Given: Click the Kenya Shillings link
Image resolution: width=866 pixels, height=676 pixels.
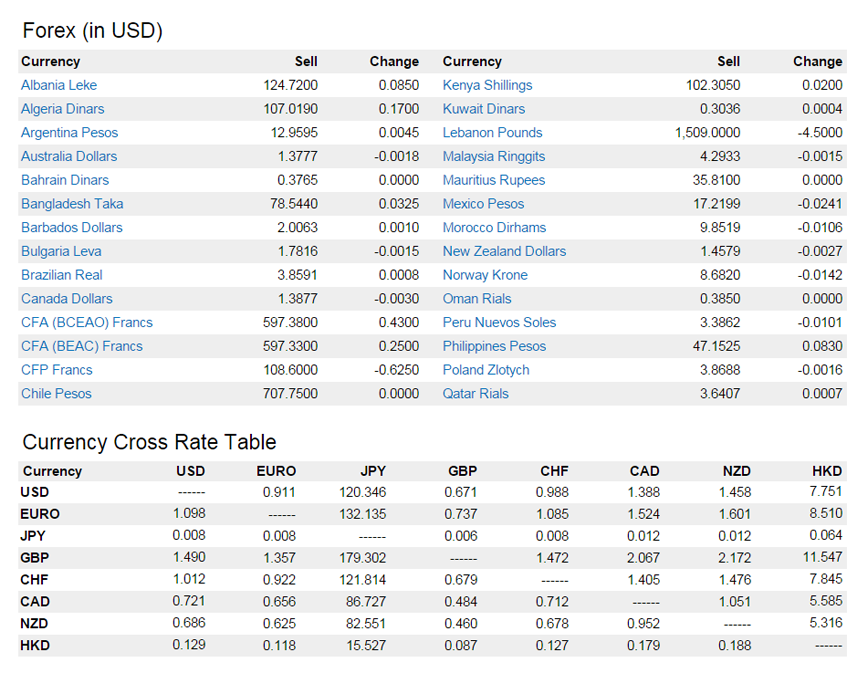Looking at the screenshot, I should pyautogui.click(x=487, y=85).
